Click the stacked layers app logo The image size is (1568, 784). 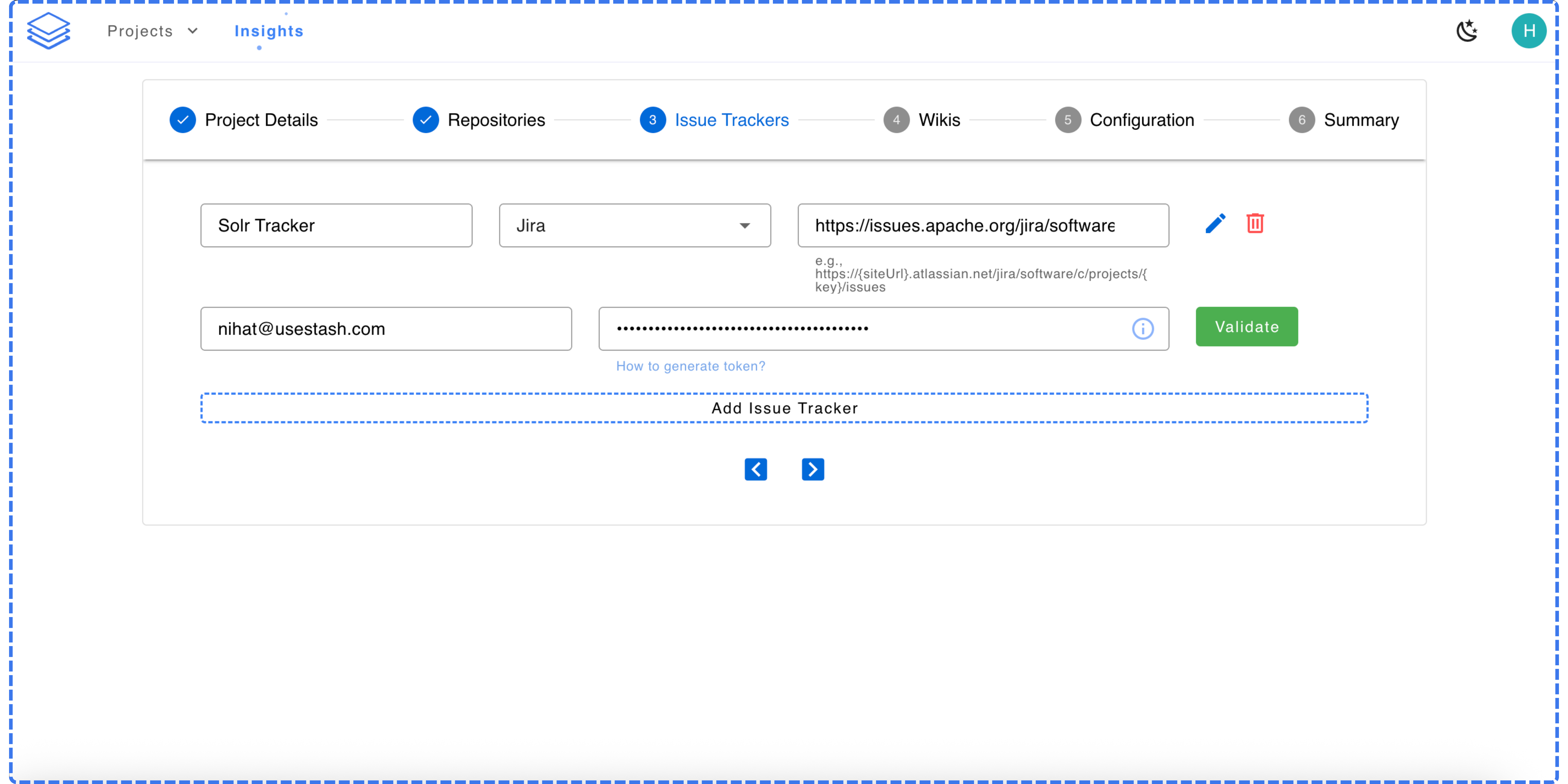coord(49,30)
